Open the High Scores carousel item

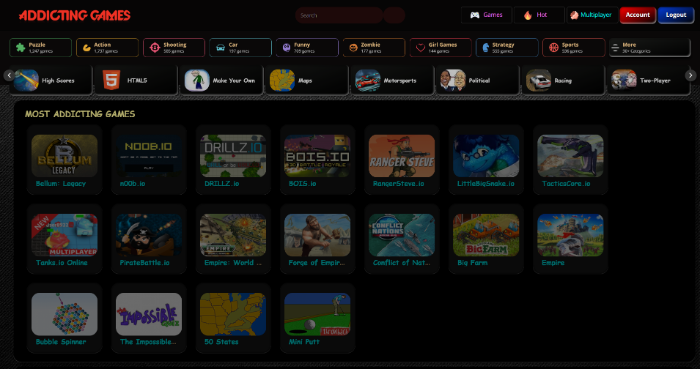[50, 80]
